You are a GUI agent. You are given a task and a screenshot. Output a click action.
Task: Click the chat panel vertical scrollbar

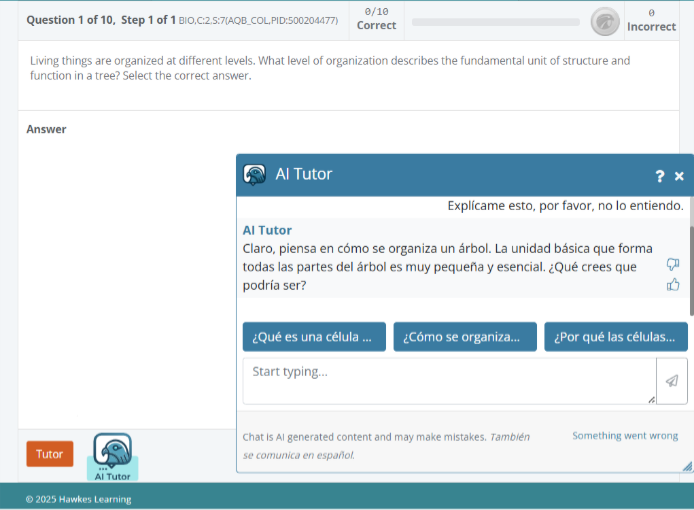coord(691,270)
